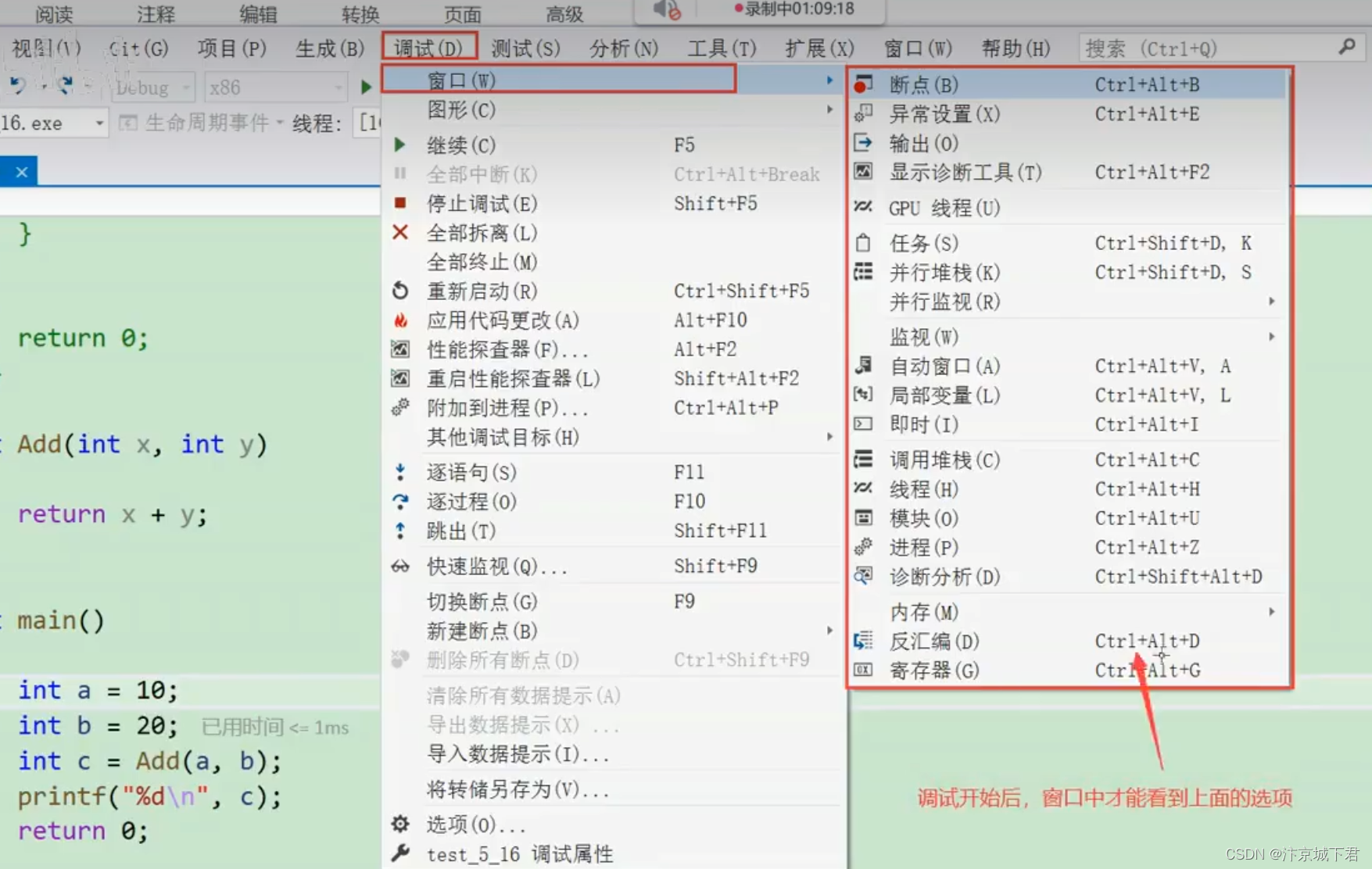Select 窗口(W) in the debug menu
Image resolution: width=1372 pixels, height=869 pixels.
(611, 80)
